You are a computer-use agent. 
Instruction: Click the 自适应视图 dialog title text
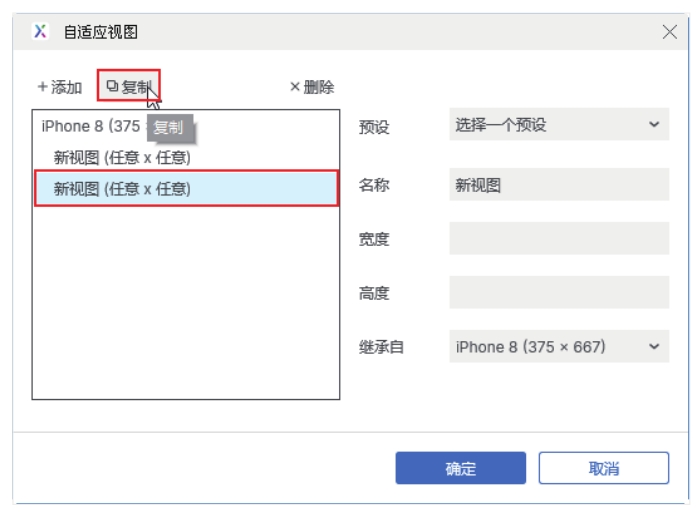(101, 32)
